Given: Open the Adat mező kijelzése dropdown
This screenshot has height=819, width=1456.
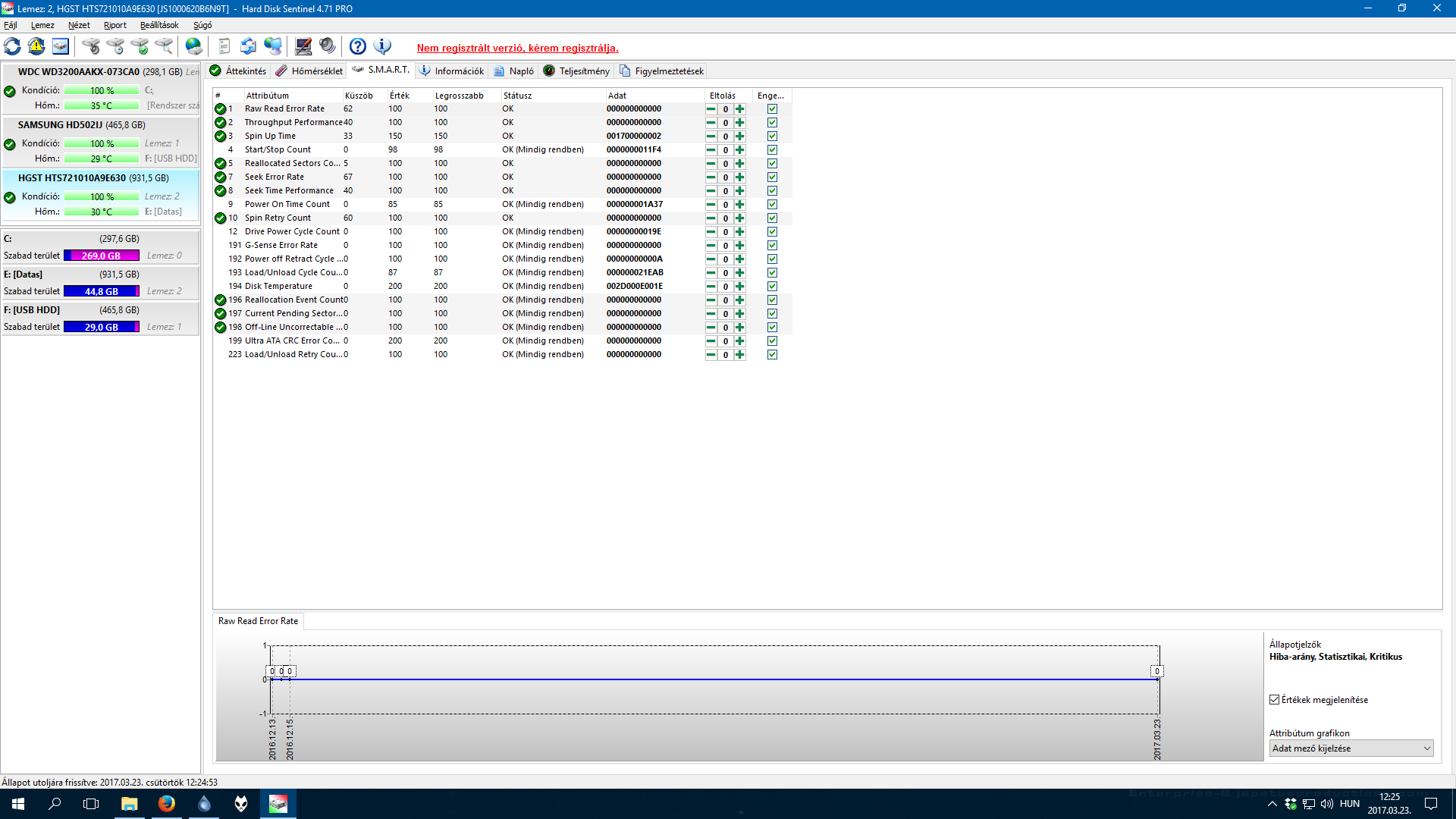Looking at the screenshot, I should pyautogui.click(x=1351, y=748).
